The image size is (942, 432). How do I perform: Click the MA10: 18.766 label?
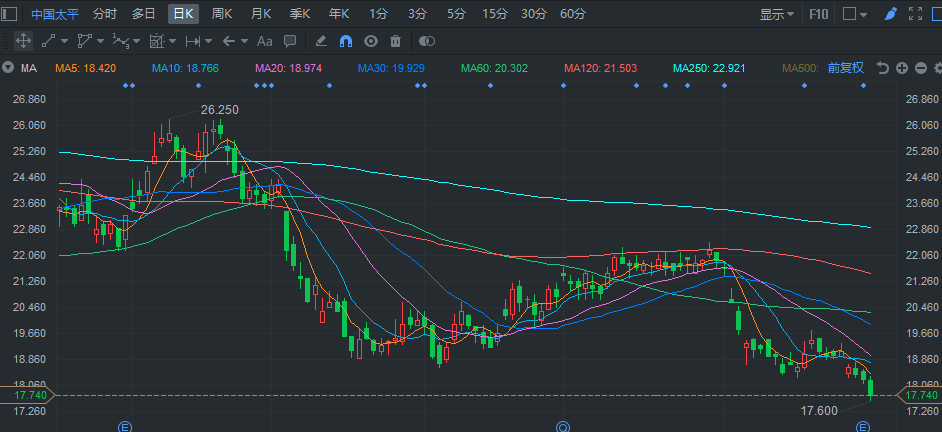tap(186, 68)
